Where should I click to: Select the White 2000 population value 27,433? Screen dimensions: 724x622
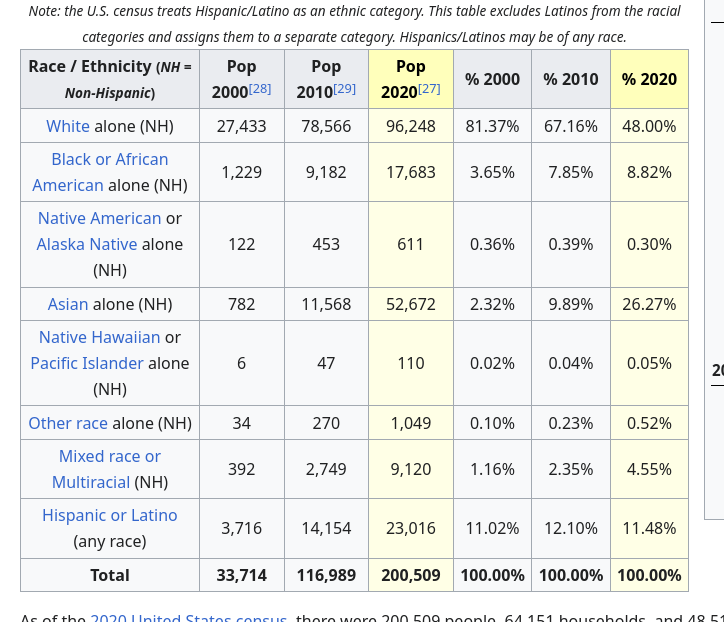click(x=241, y=126)
